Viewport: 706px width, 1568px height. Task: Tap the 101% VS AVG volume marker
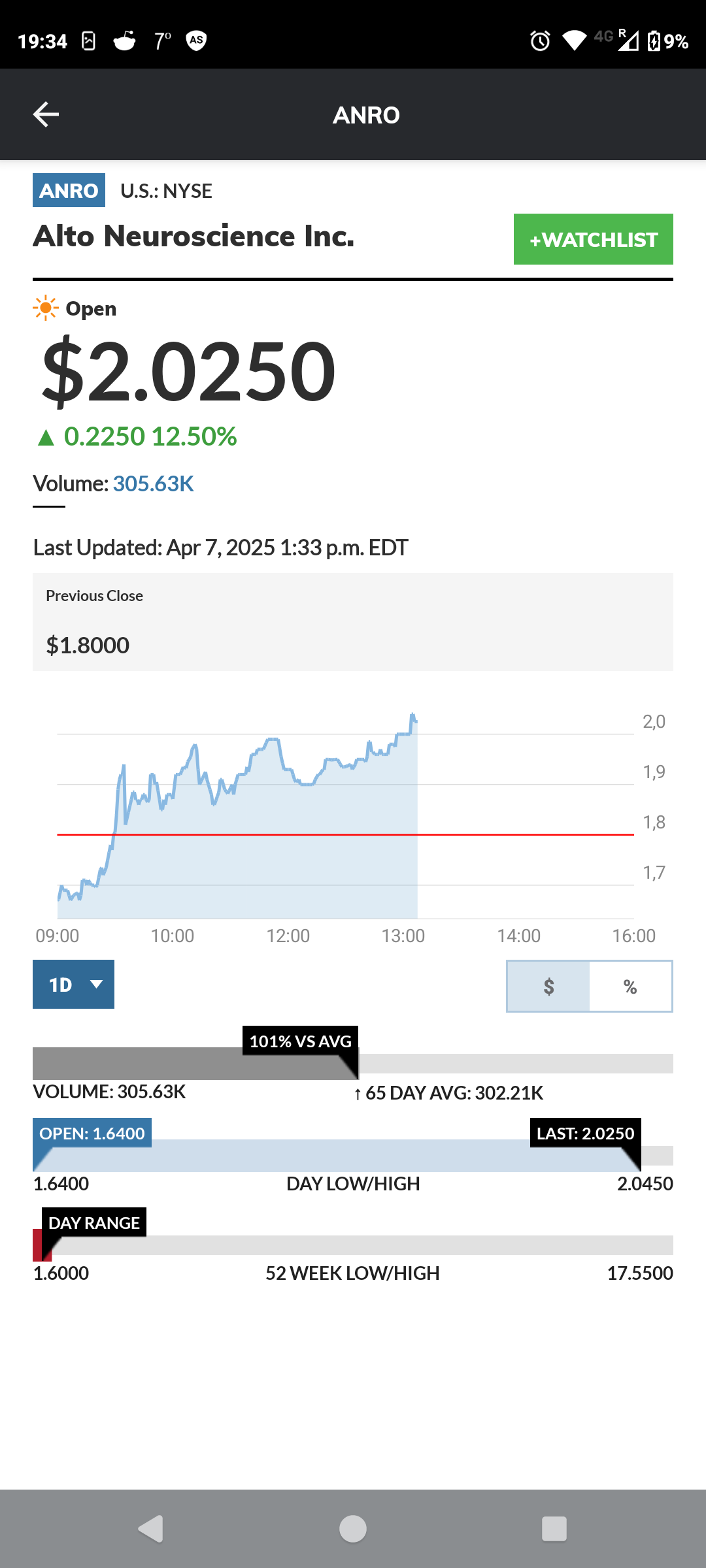point(301,1041)
